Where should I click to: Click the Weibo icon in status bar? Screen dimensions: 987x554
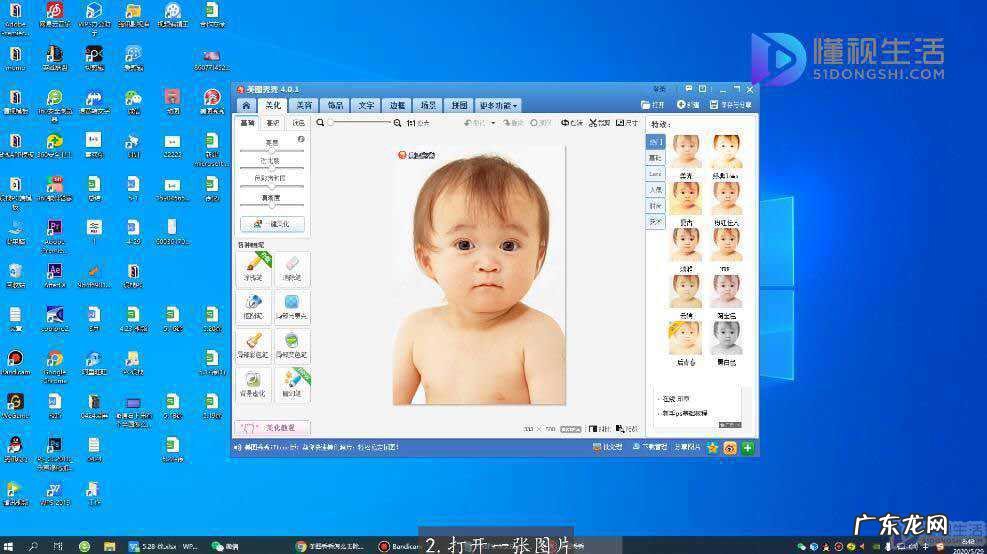(x=730, y=448)
